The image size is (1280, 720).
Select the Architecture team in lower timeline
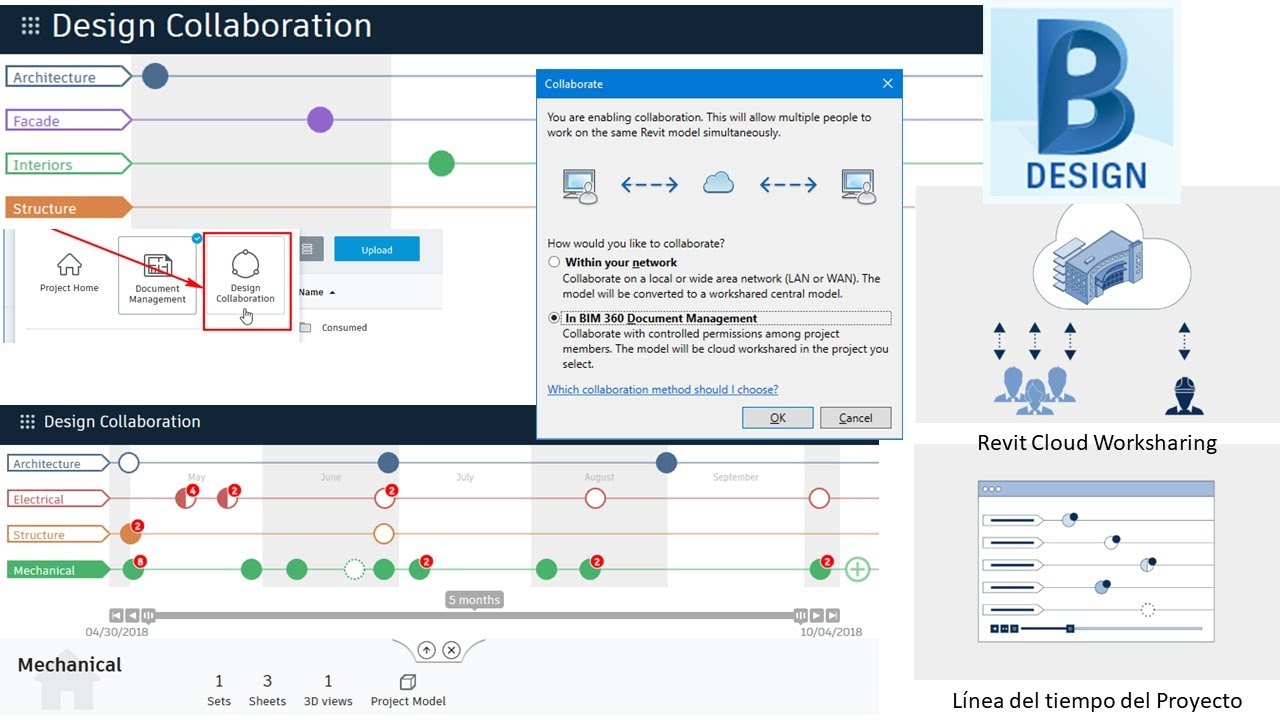[58, 463]
